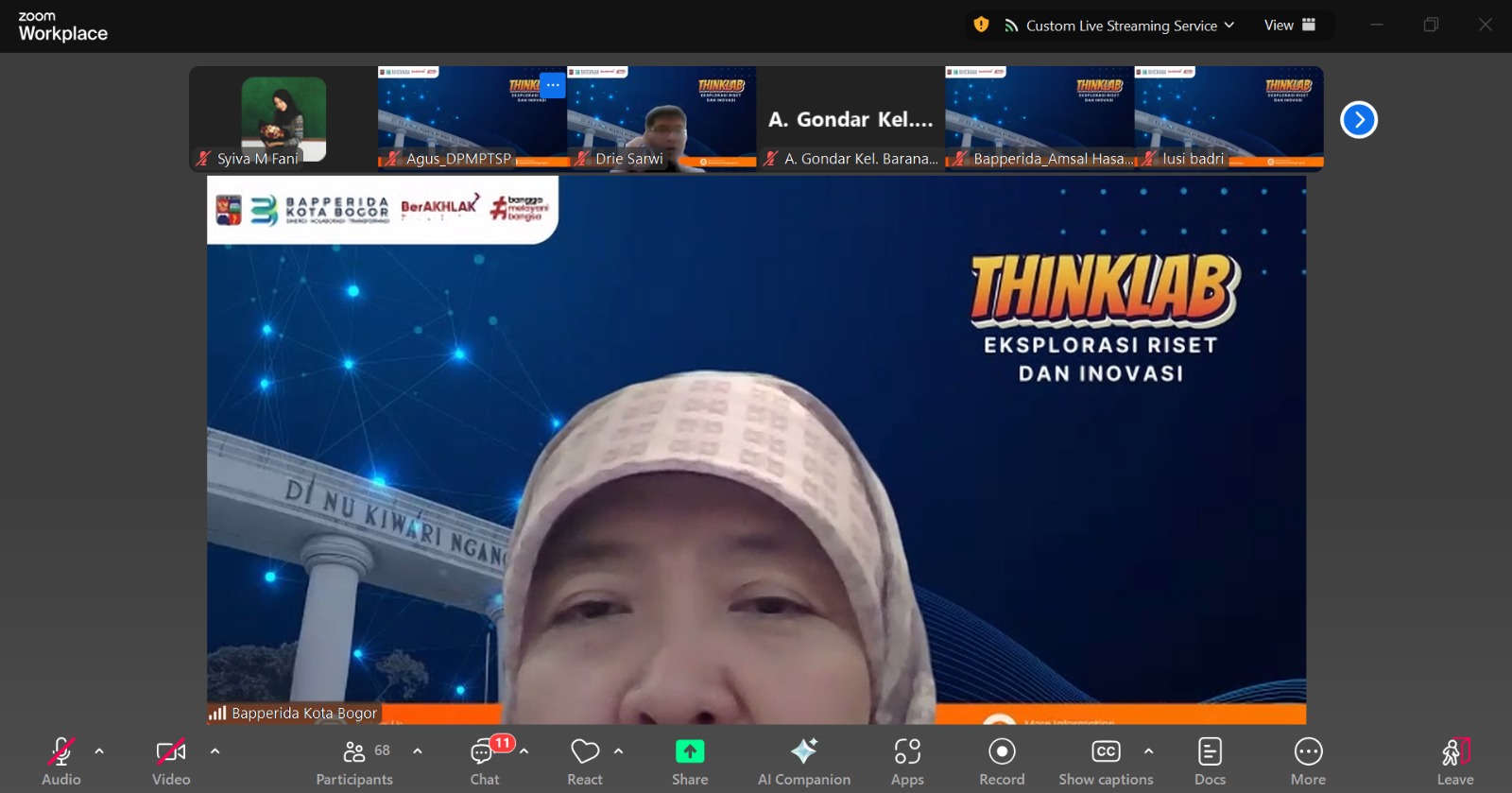Image resolution: width=1512 pixels, height=793 pixels.
Task: Unmute microphone with the Audio button
Action: (61, 752)
